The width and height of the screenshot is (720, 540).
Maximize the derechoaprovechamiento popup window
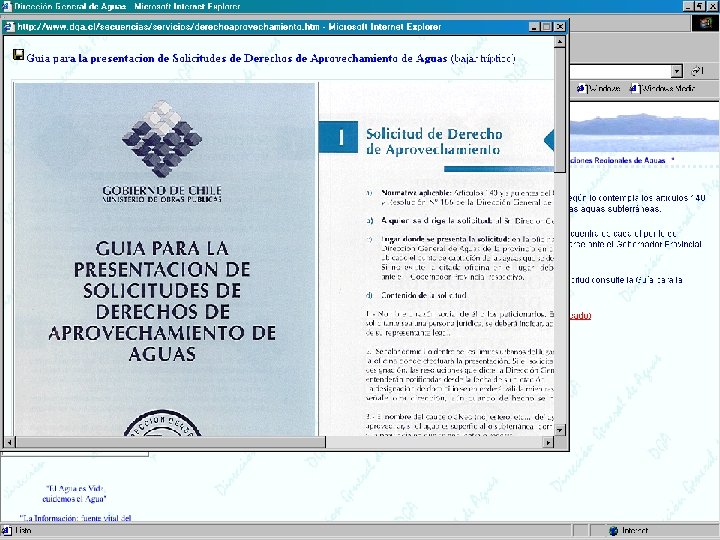coord(546,27)
